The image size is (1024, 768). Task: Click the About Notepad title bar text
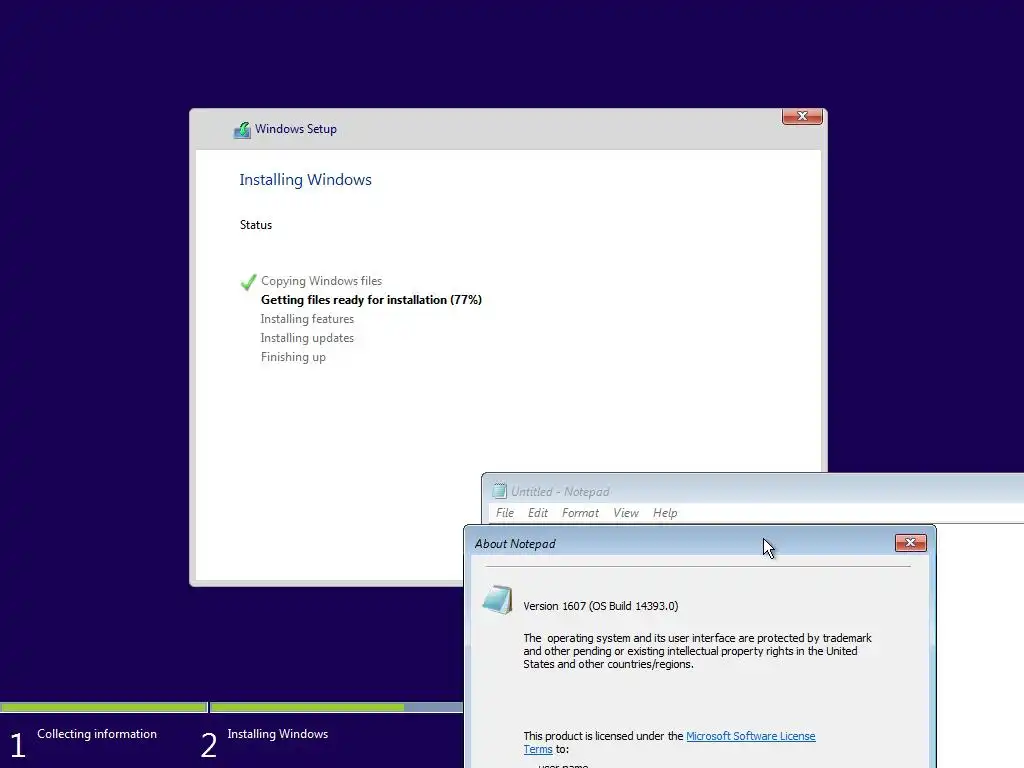pyautogui.click(x=515, y=543)
